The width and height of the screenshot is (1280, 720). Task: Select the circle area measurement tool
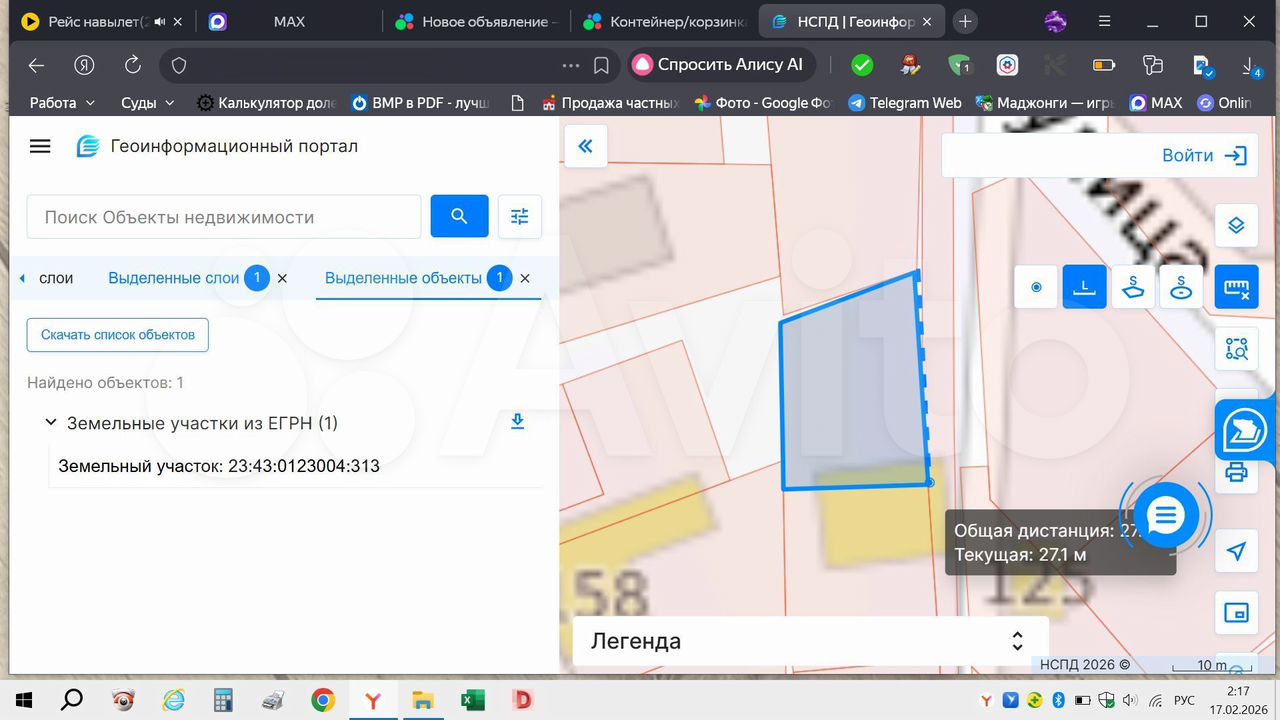[x=1182, y=287]
